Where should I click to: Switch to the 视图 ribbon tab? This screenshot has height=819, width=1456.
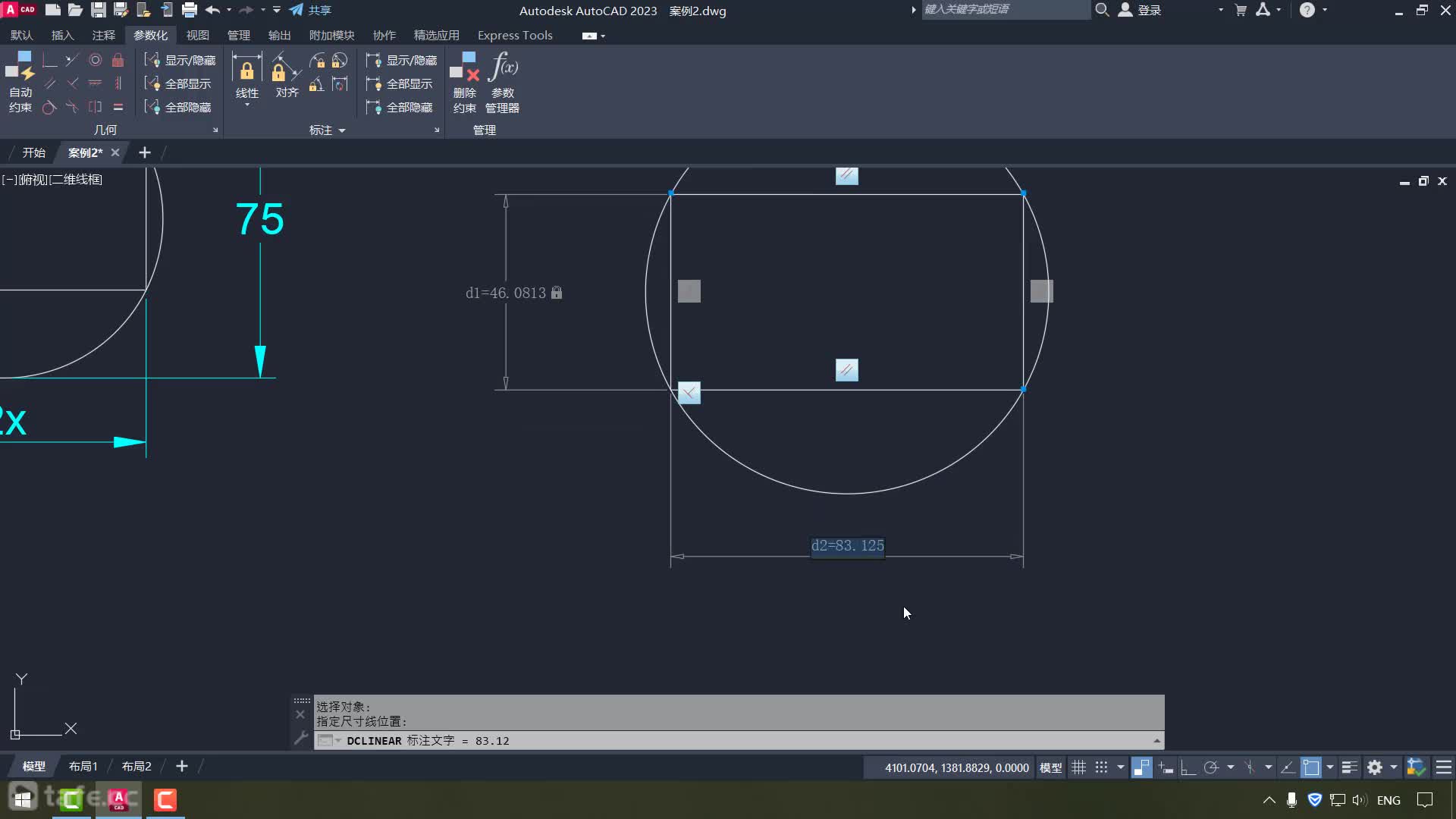pos(197,35)
